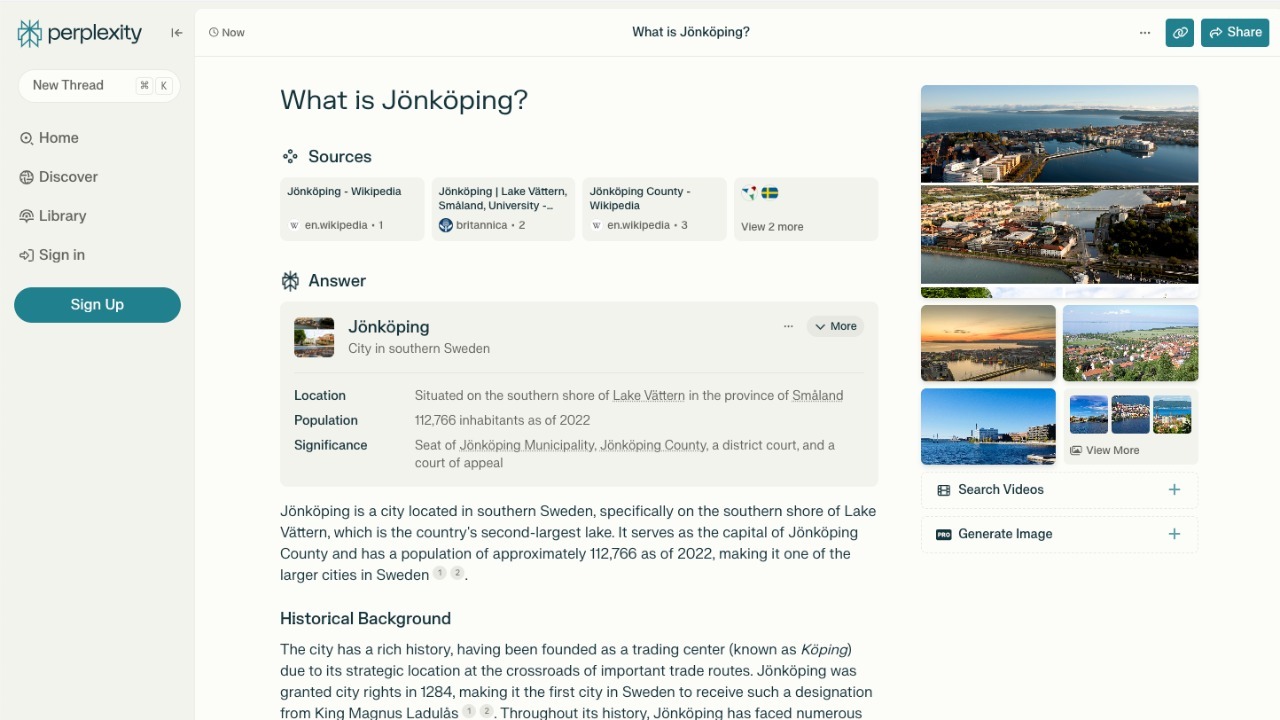The image size is (1280, 720).
Task: Expand the More dropdown in Jönköping card
Action: [x=835, y=326]
